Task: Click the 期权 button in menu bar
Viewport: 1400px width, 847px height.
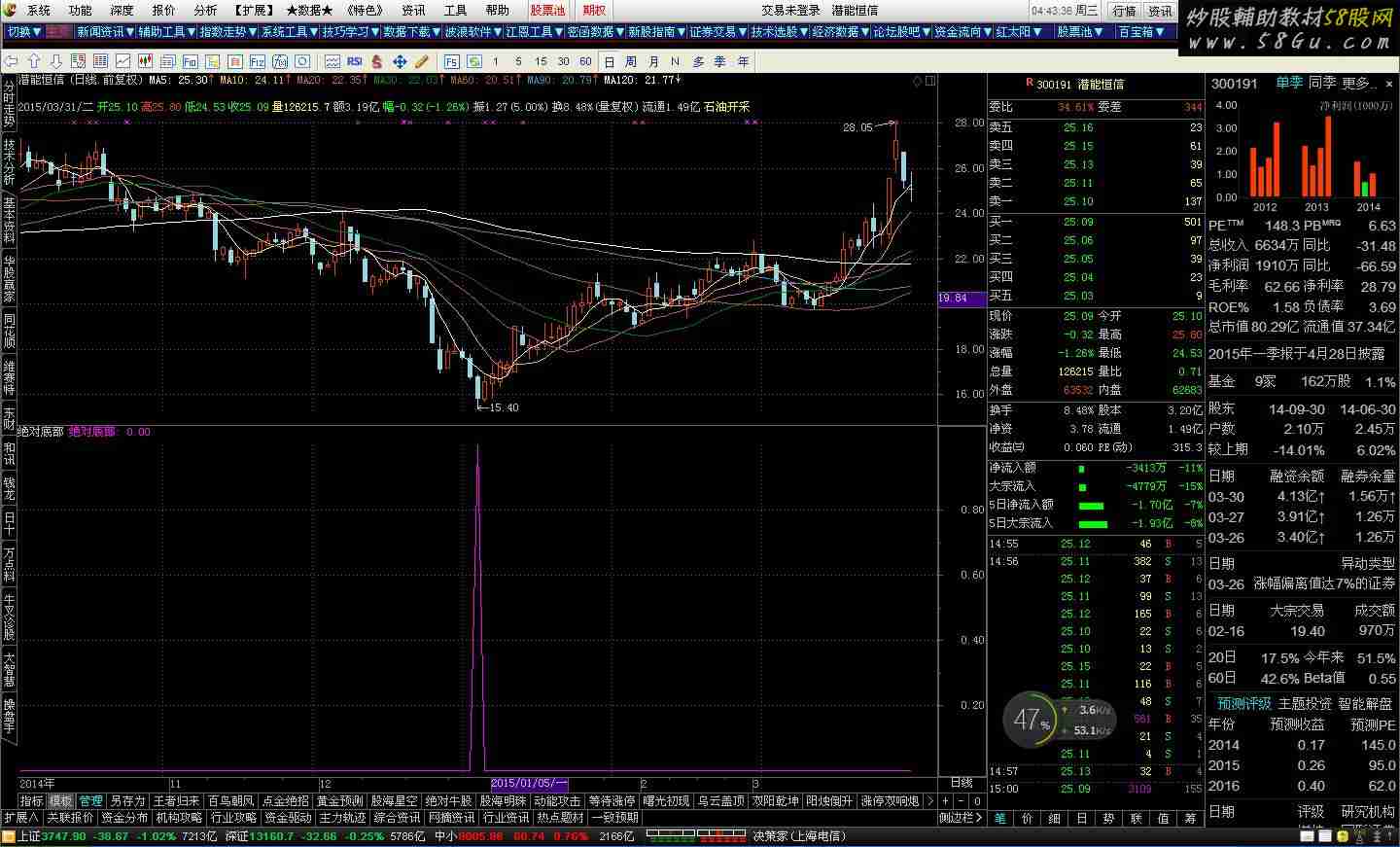Action: coord(593,10)
